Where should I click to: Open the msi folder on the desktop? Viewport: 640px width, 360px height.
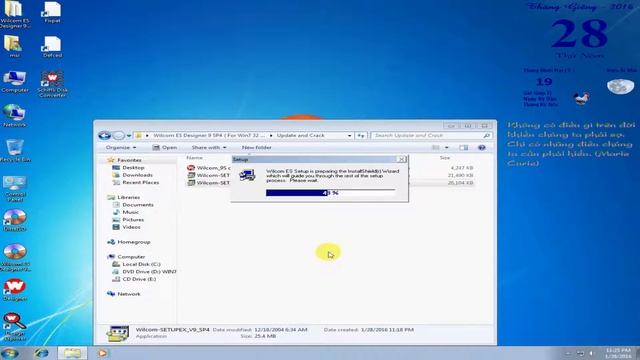pyautogui.click(x=14, y=46)
